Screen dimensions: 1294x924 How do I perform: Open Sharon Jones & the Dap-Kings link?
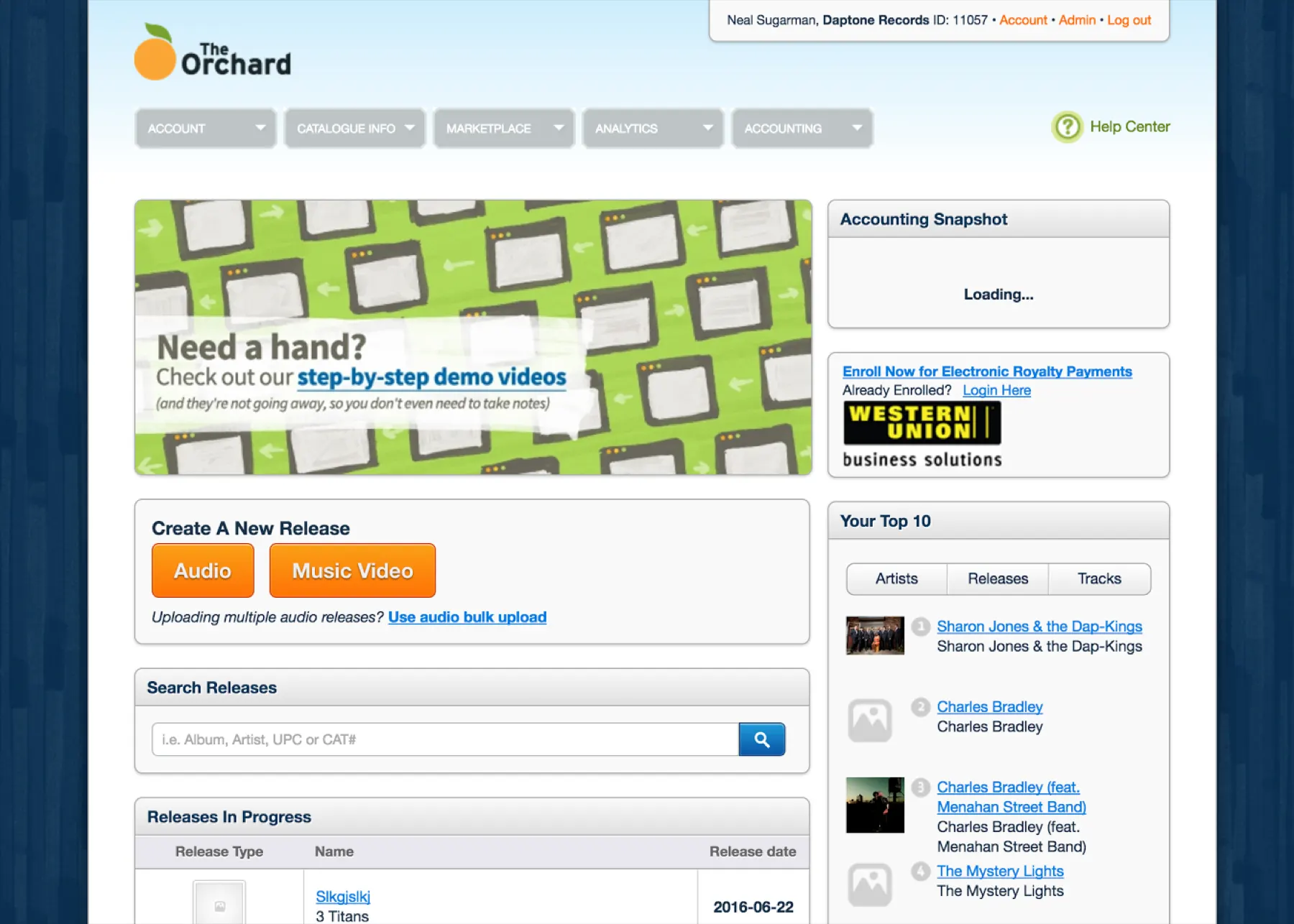tap(1040, 627)
